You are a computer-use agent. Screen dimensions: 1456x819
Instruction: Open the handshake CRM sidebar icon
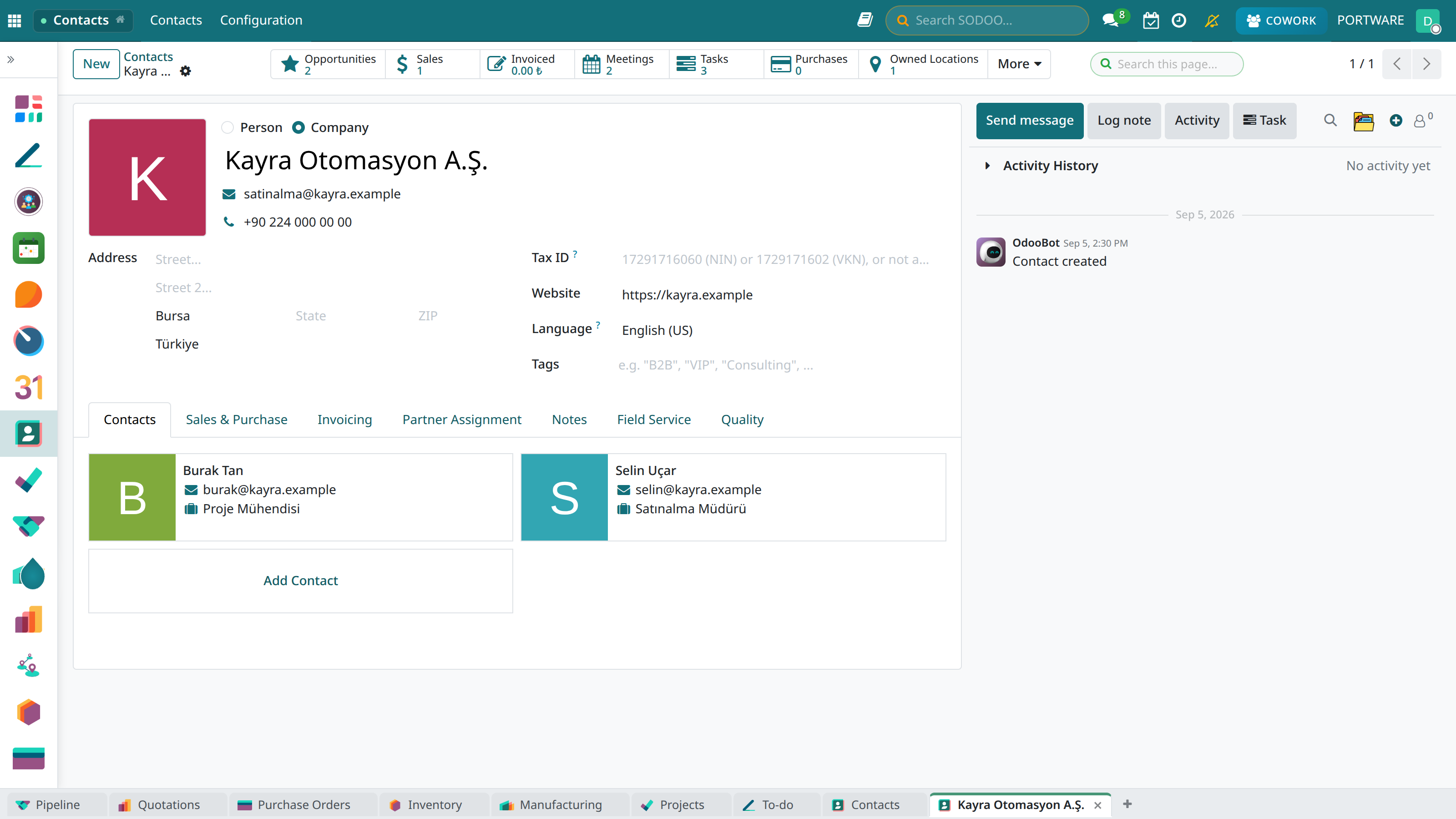point(28,526)
